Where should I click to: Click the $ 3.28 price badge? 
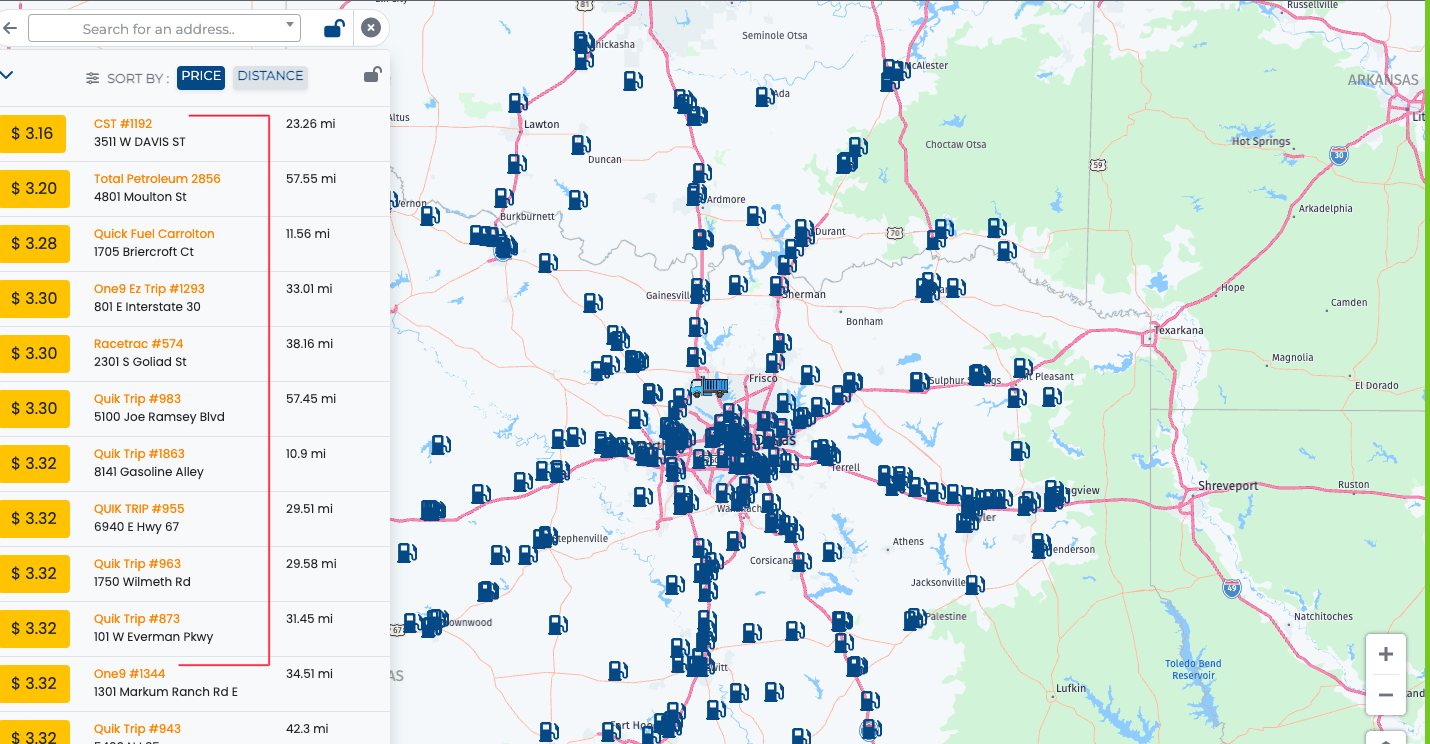(34, 244)
